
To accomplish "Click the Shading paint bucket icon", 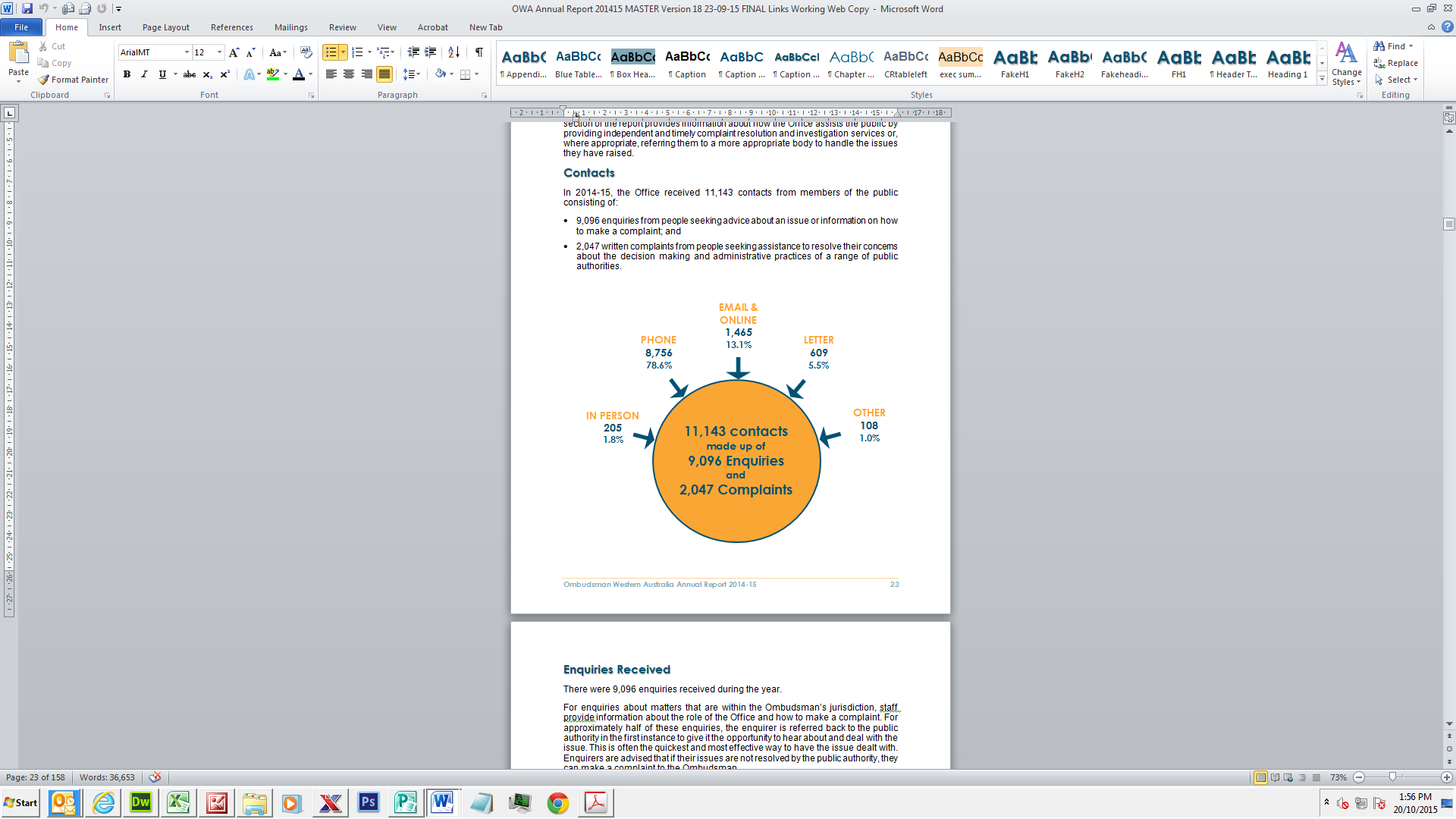I will (440, 74).
